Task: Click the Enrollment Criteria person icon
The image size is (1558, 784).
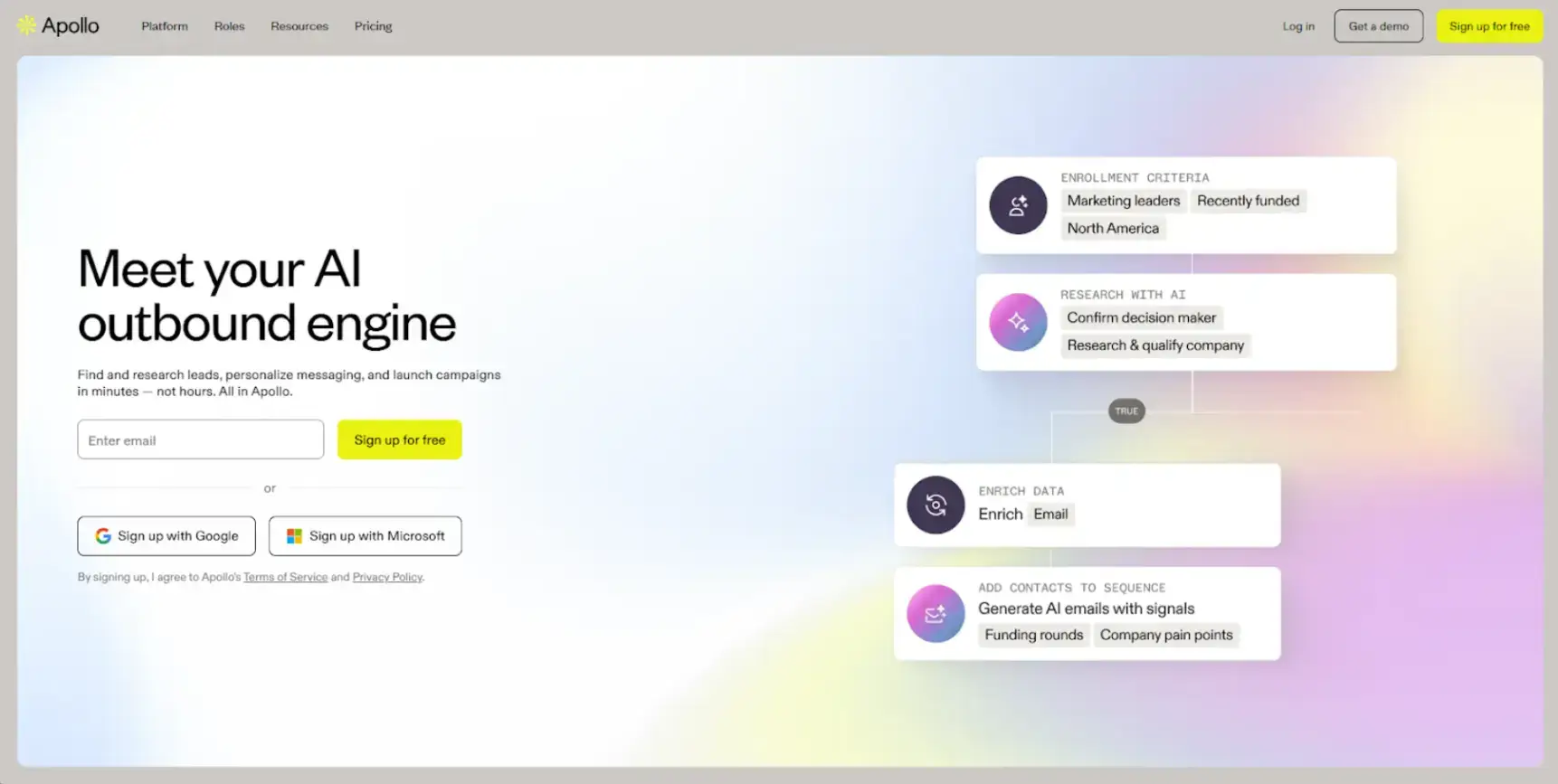Action: pyautogui.click(x=1018, y=205)
